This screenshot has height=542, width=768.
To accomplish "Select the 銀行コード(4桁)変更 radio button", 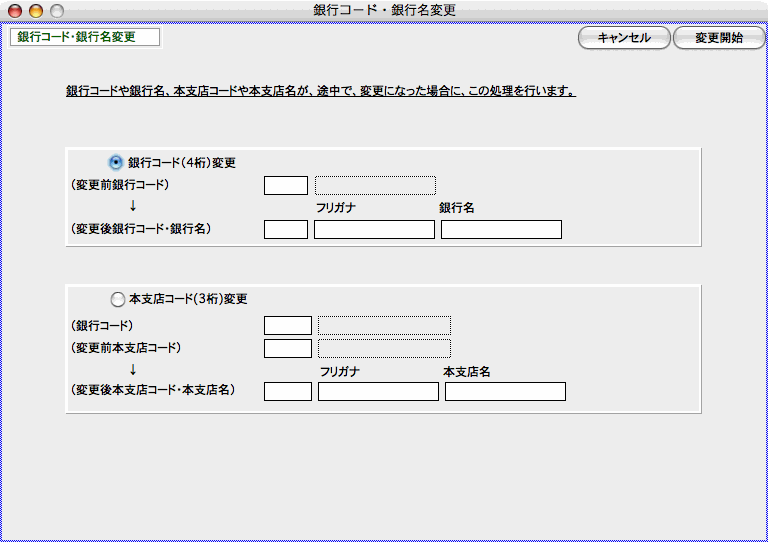I will point(116,162).
